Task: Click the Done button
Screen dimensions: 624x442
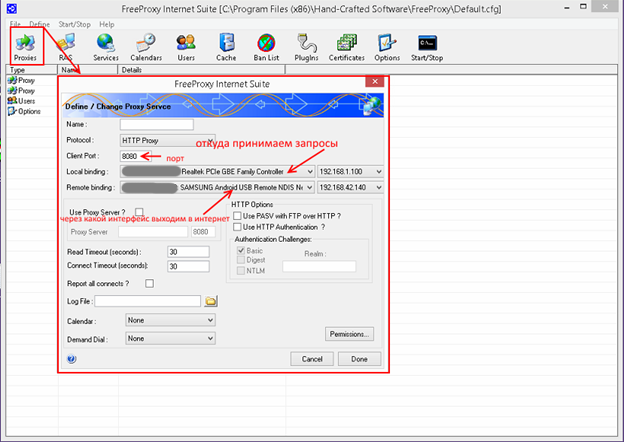Action: click(x=359, y=359)
